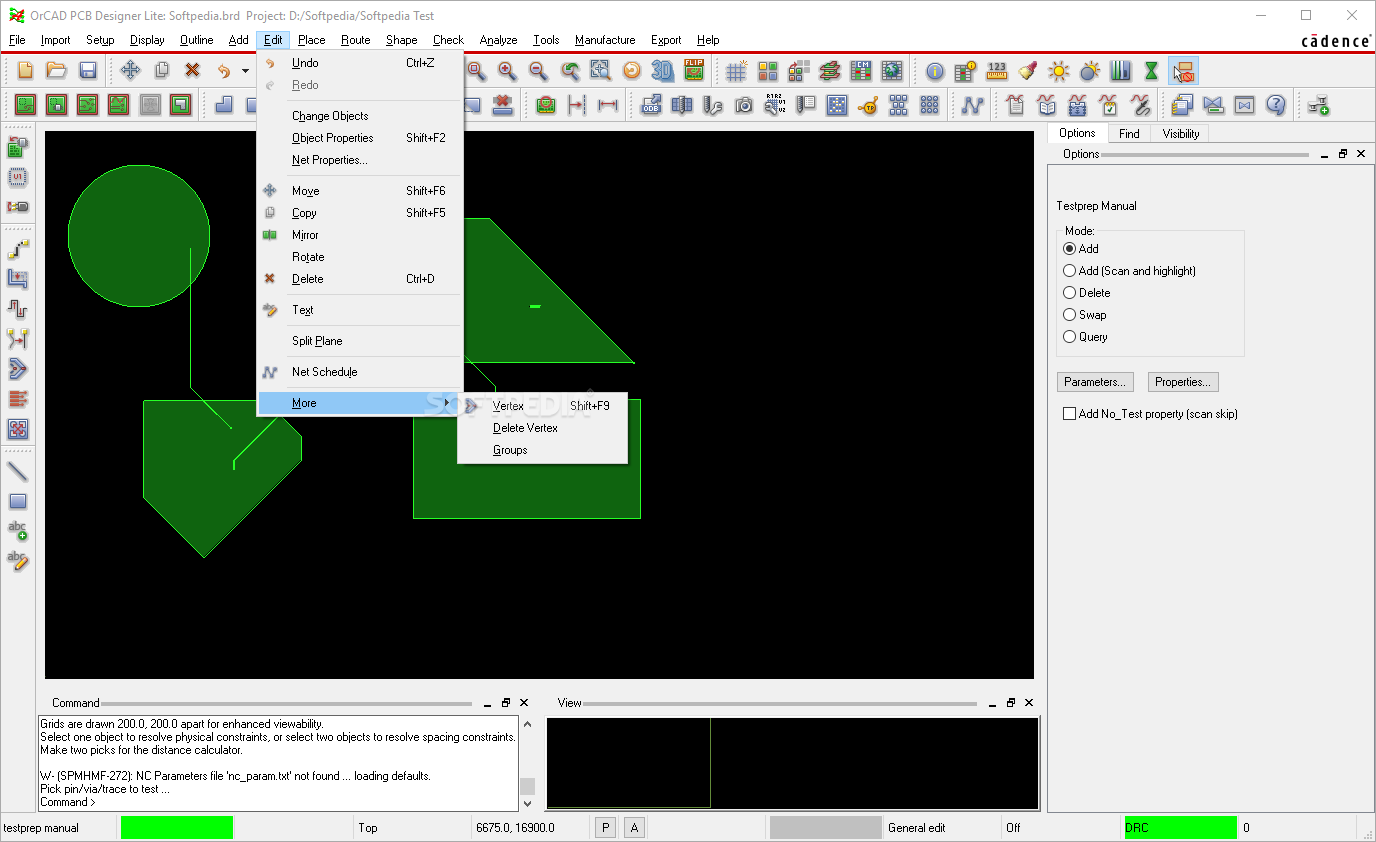
Task: Click the camera snapshot toolbar icon
Action: 744,104
